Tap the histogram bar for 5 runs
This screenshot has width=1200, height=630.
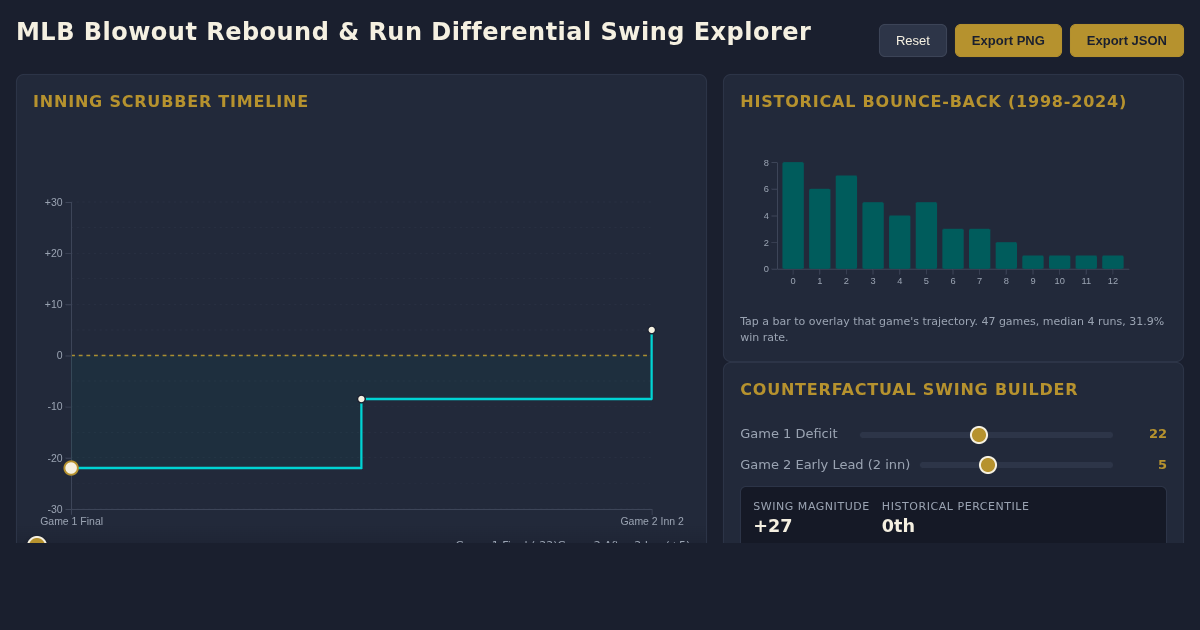926,236
